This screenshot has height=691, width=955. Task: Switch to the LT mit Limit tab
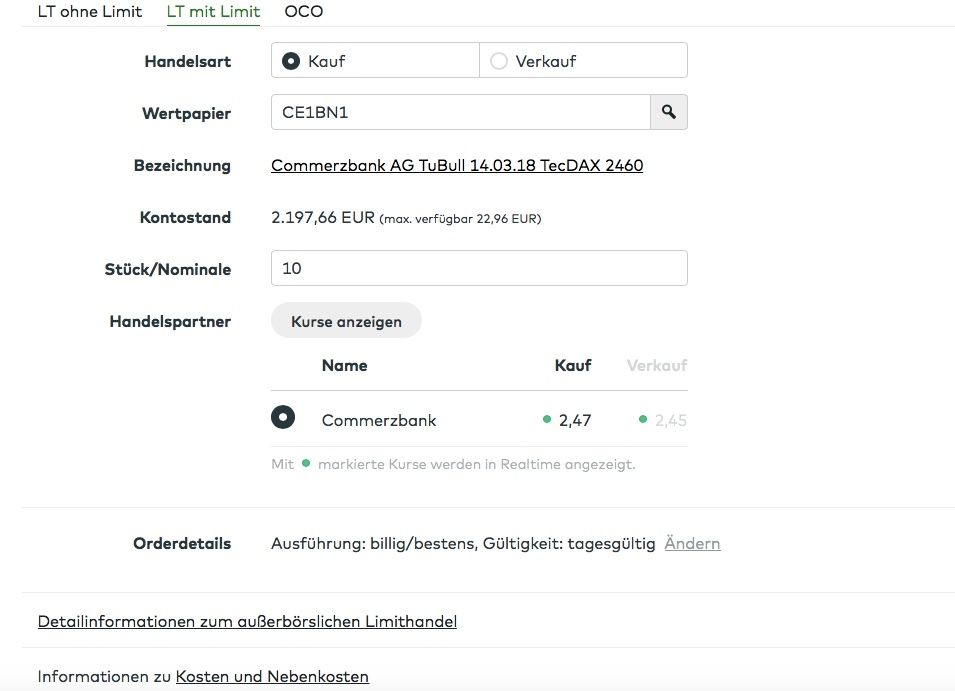213,12
